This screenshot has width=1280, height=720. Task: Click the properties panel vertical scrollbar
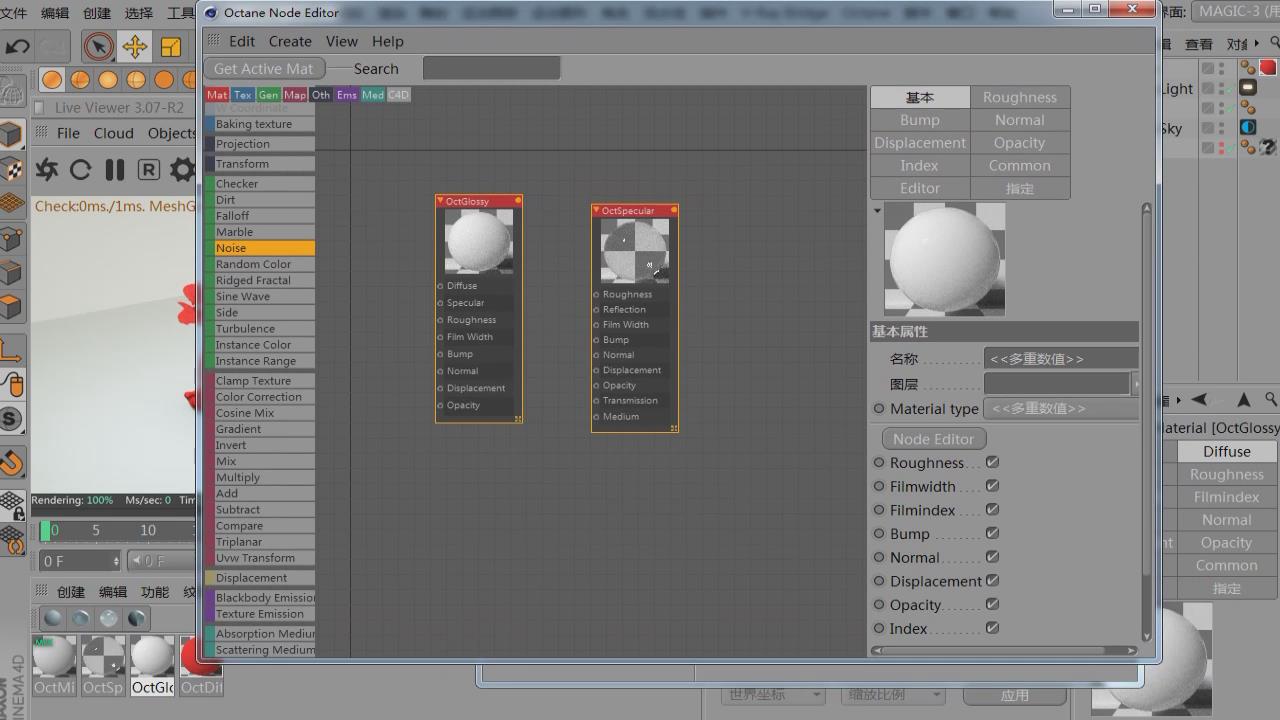1146,421
